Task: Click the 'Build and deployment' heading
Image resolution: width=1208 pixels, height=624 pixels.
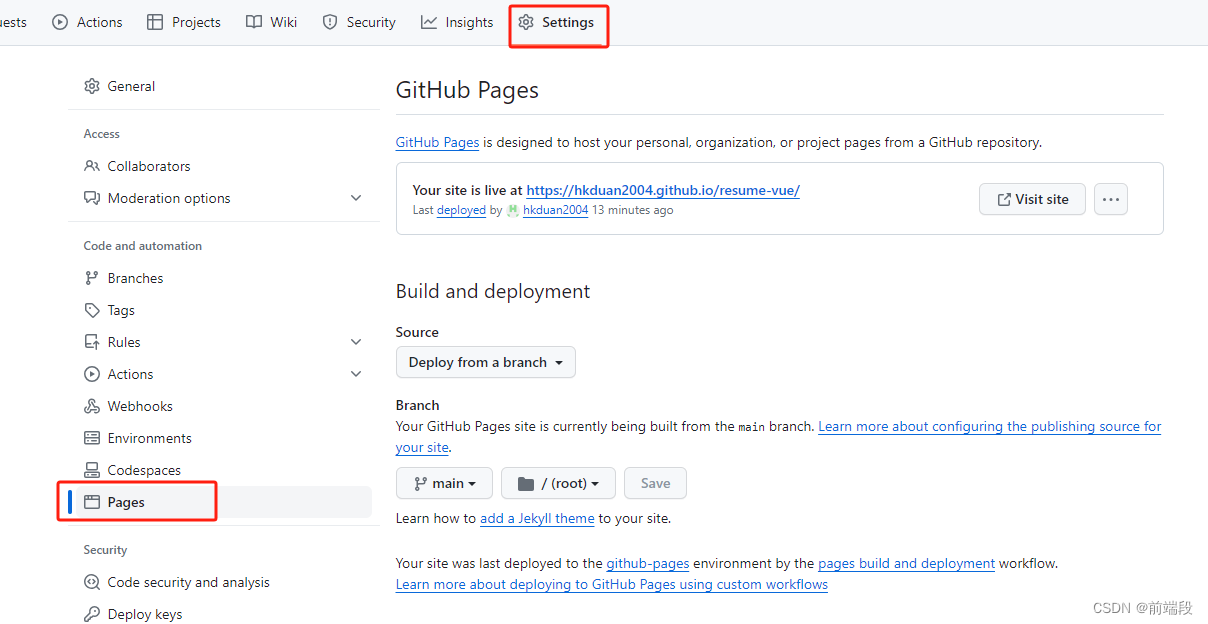Action: [493, 291]
